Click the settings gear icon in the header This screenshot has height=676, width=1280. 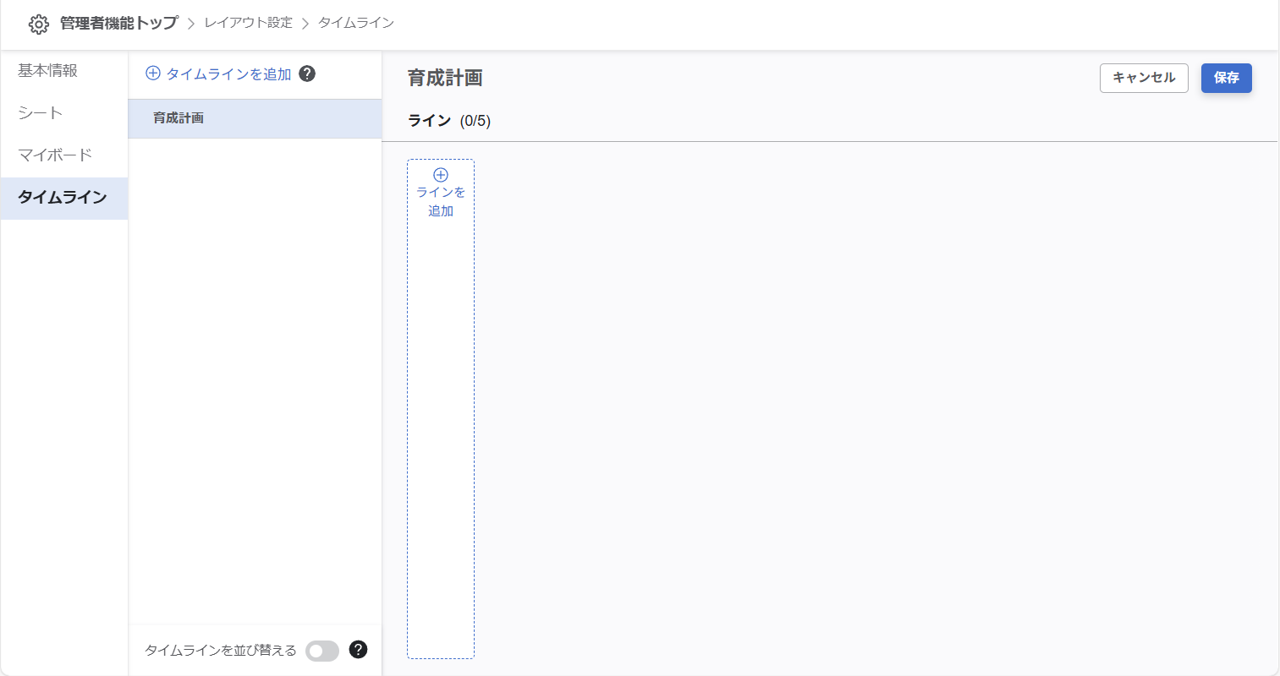[x=38, y=23]
